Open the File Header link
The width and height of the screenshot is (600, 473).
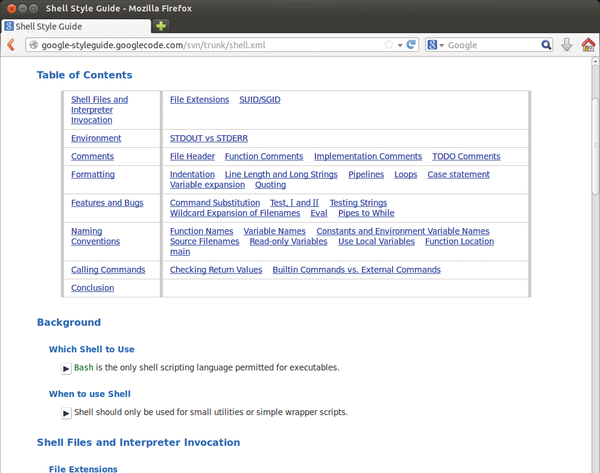coord(192,156)
